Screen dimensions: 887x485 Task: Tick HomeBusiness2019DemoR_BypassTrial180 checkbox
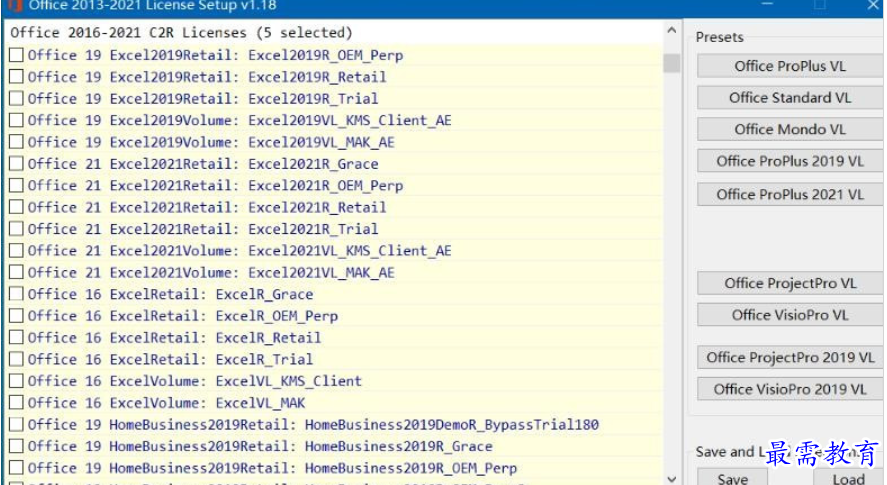tap(16, 424)
